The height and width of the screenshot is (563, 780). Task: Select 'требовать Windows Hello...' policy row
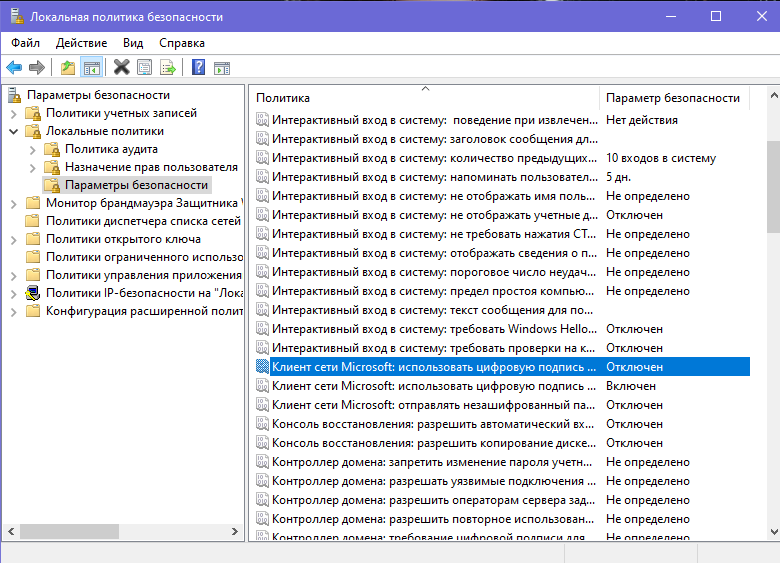pos(502,329)
